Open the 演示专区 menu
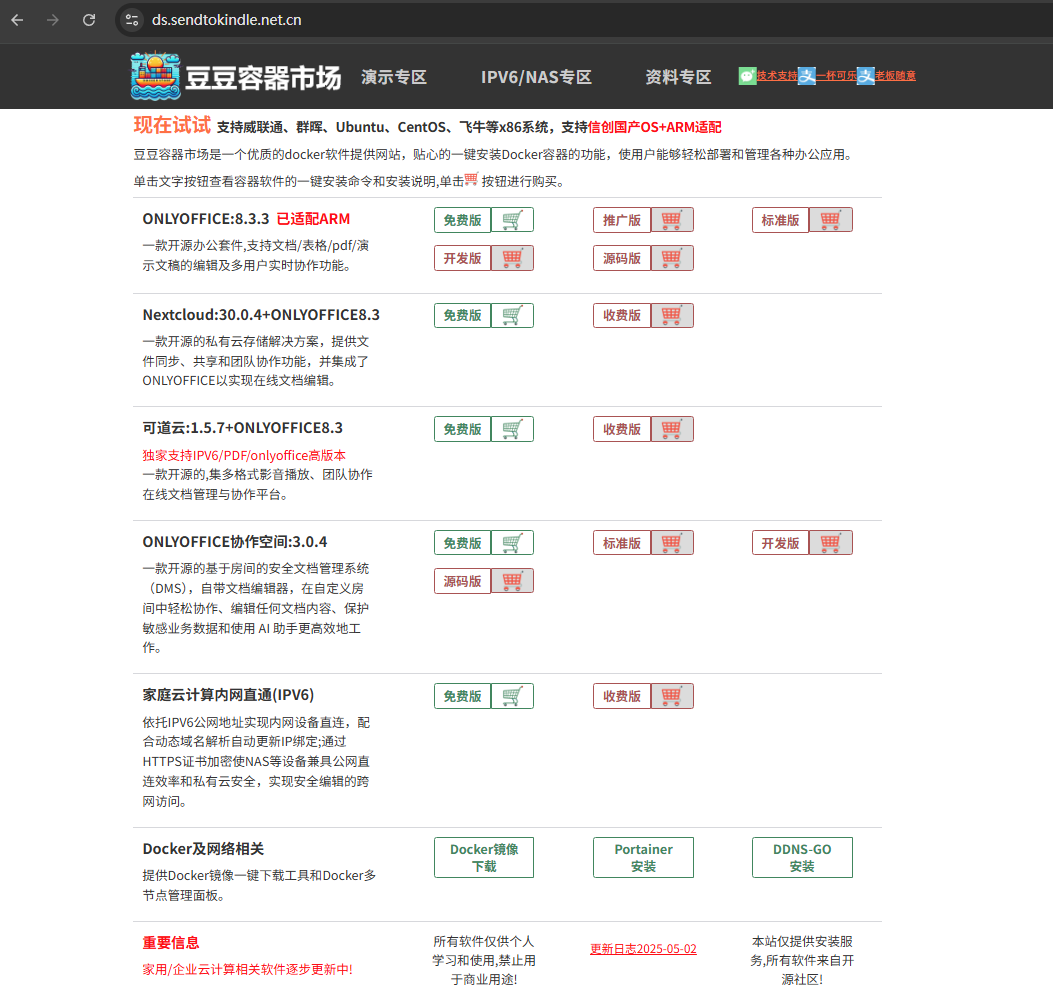 pos(394,77)
